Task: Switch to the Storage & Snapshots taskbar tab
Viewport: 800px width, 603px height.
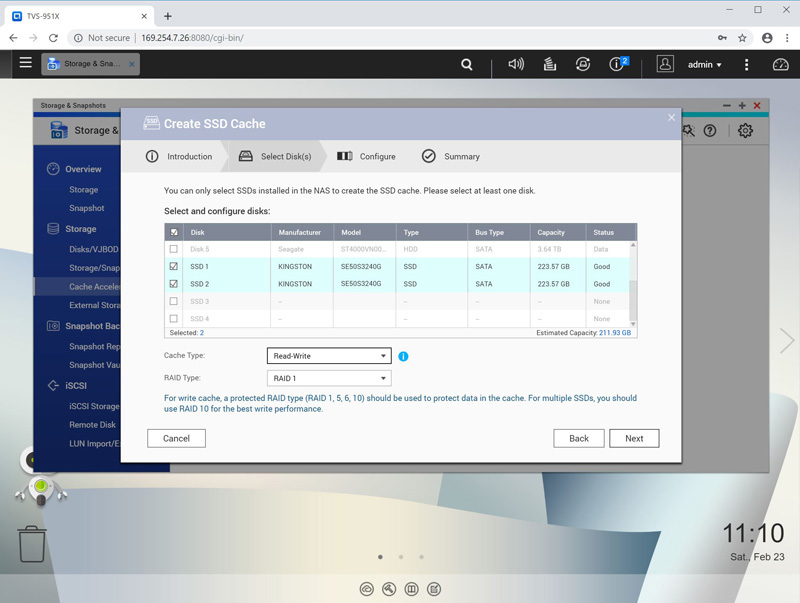Action: [x=91, y=64]
